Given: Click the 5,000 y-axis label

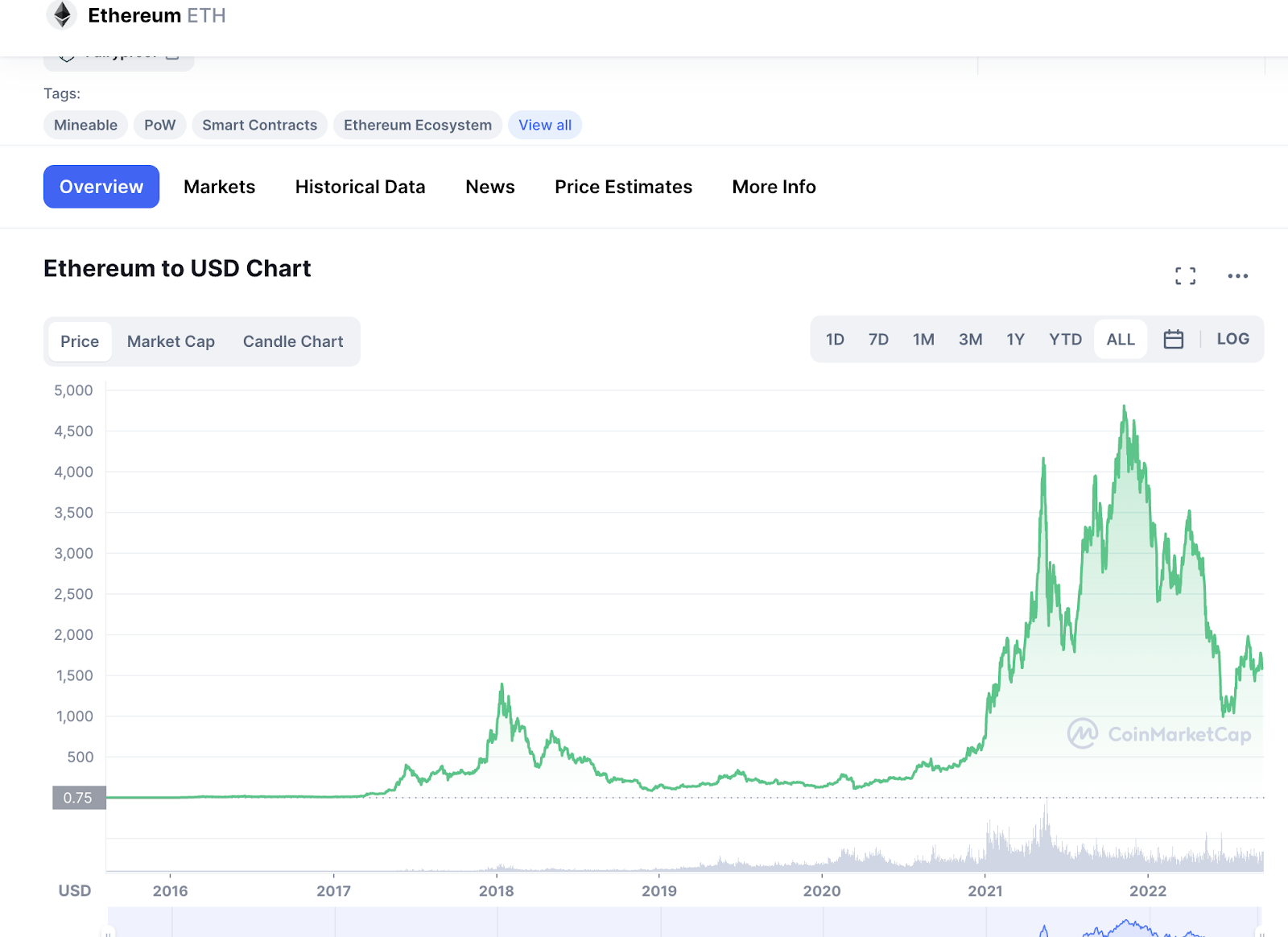Looking at the screenshot, I should (73, 390).
